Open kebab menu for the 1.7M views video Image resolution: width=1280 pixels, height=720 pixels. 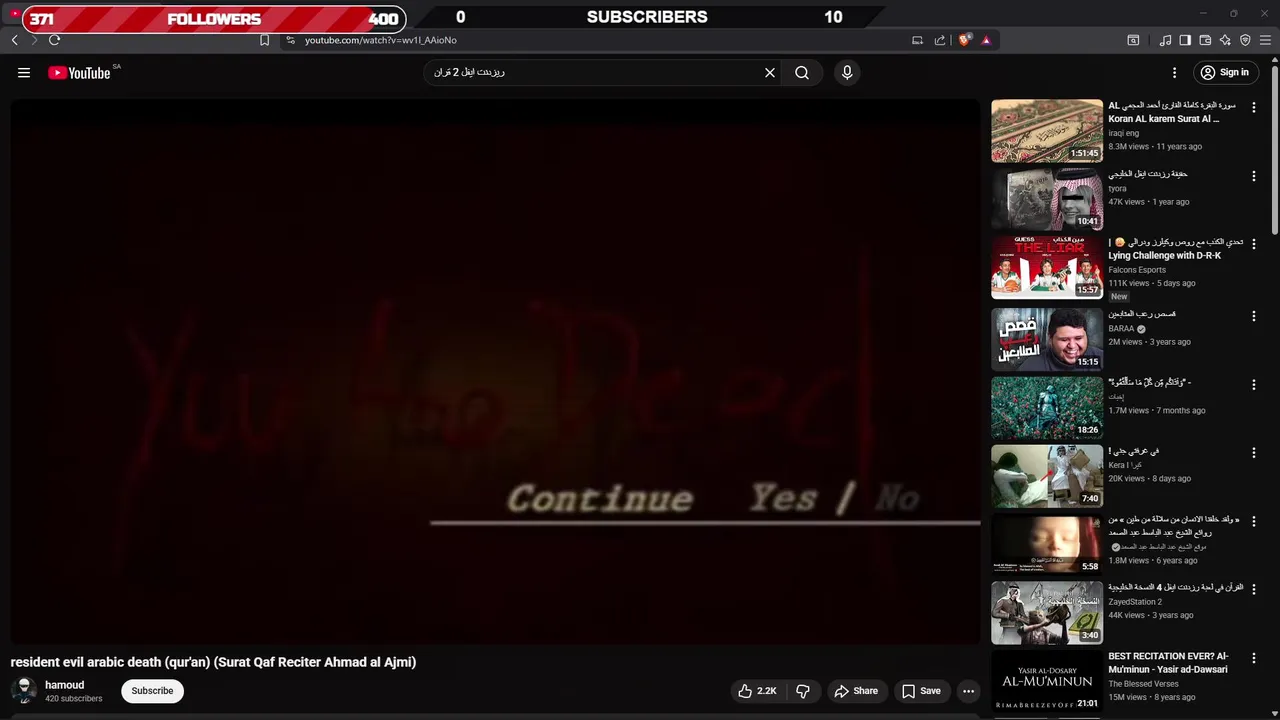tap(1253, 384)
